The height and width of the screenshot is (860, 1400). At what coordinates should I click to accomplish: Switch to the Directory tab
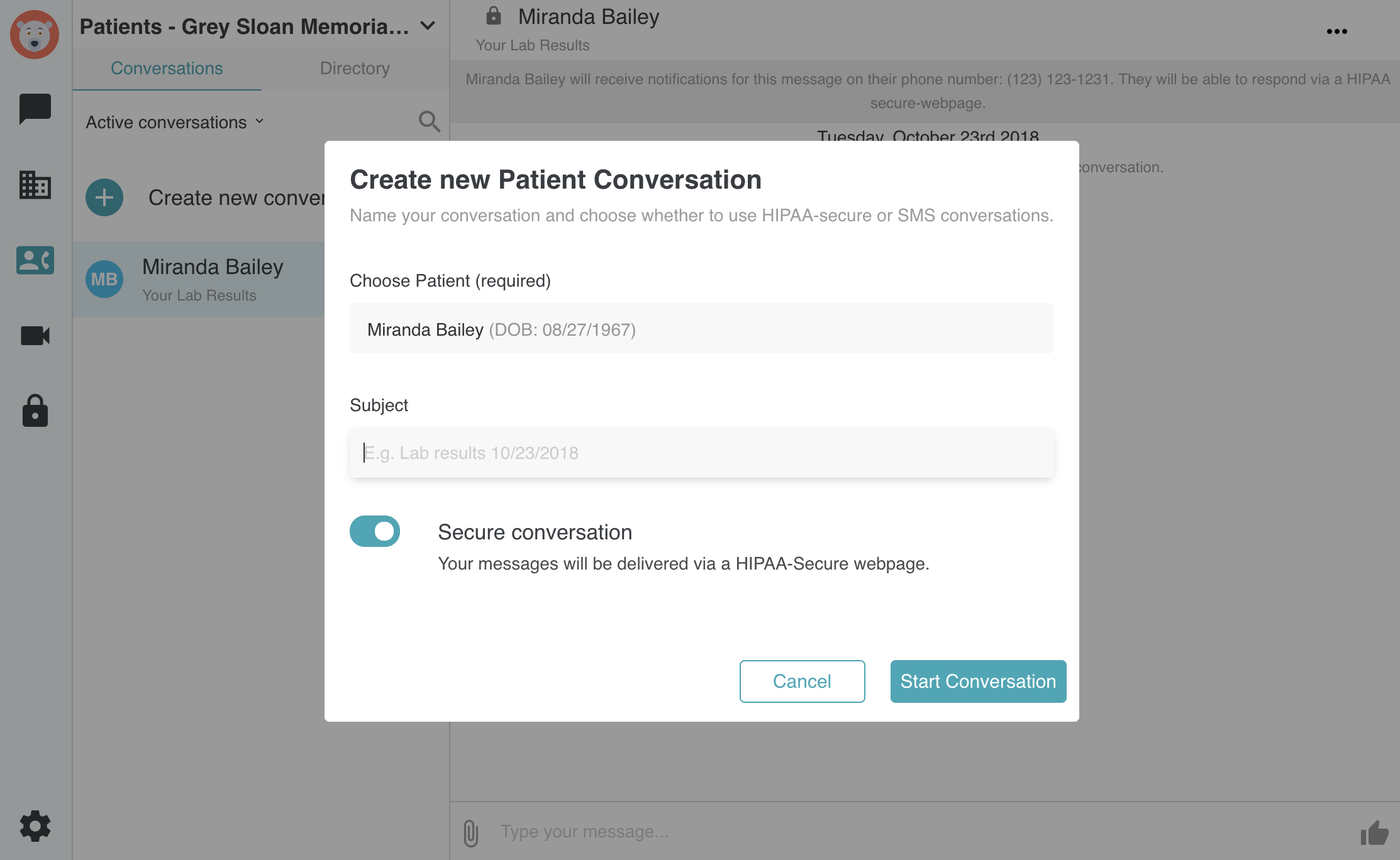coord(355,68)
